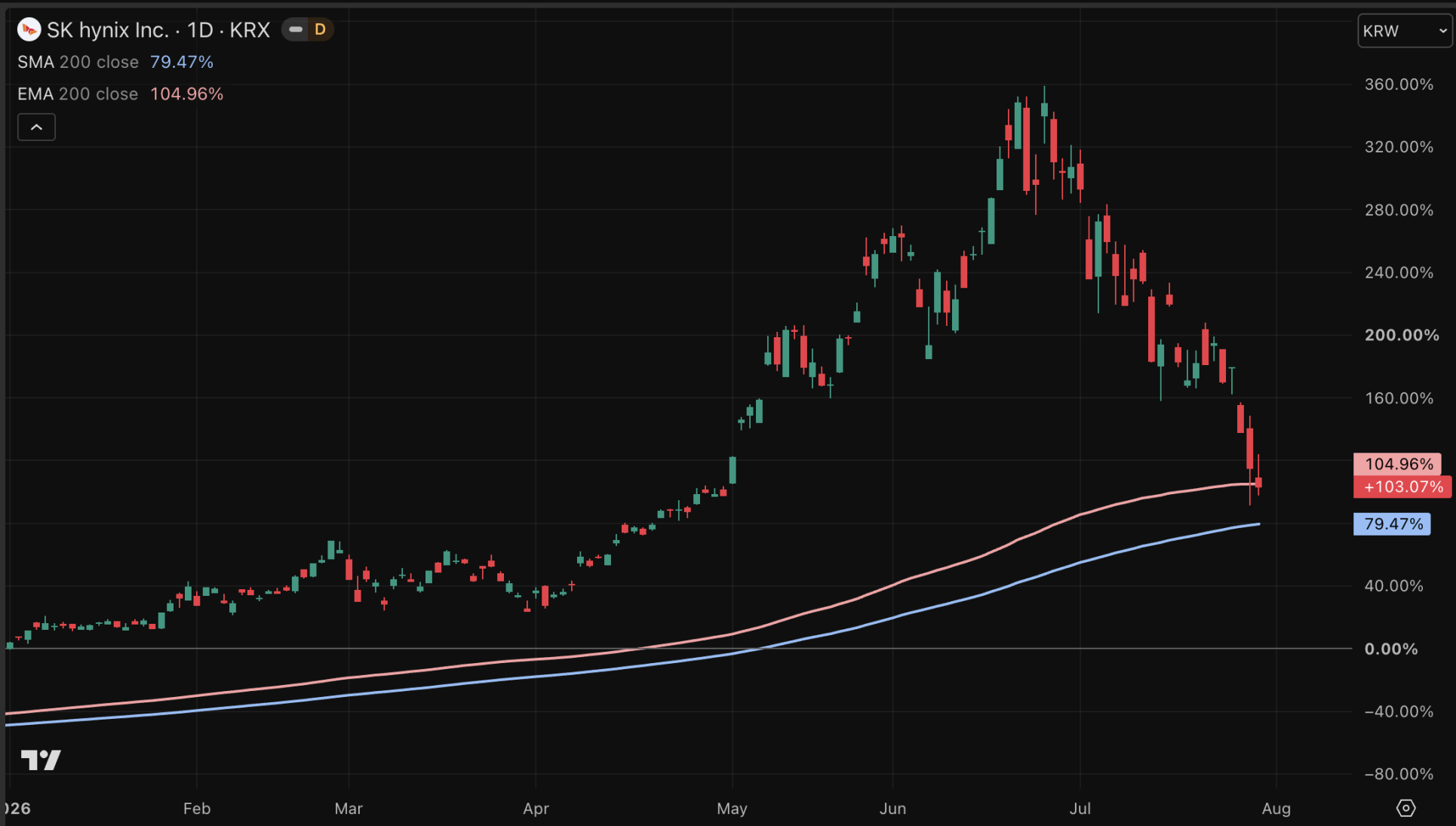The width and height of the screenshot is (1456, 826).
Task: Open the KRW currency dropdown
Action: 1405,31
